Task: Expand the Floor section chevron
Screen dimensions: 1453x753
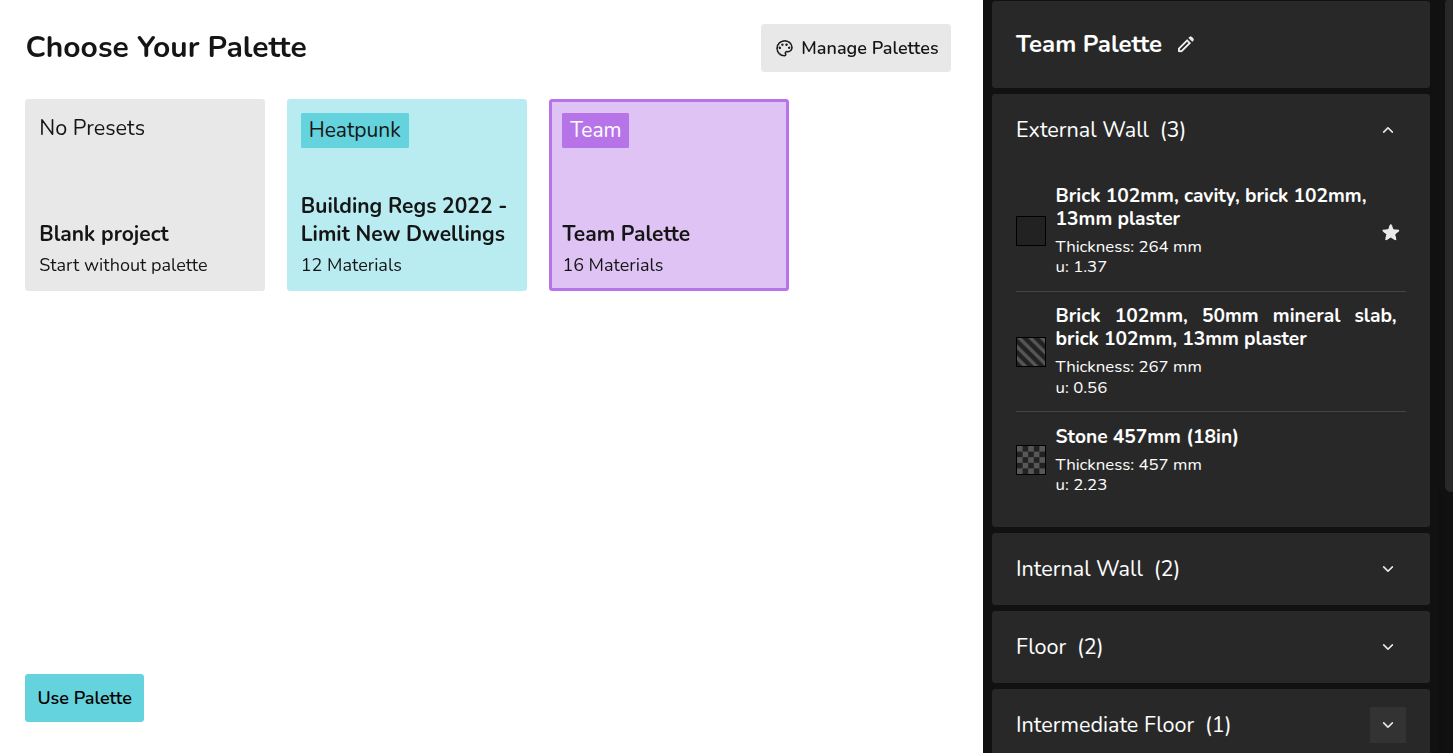Action: pos(1387,647)
